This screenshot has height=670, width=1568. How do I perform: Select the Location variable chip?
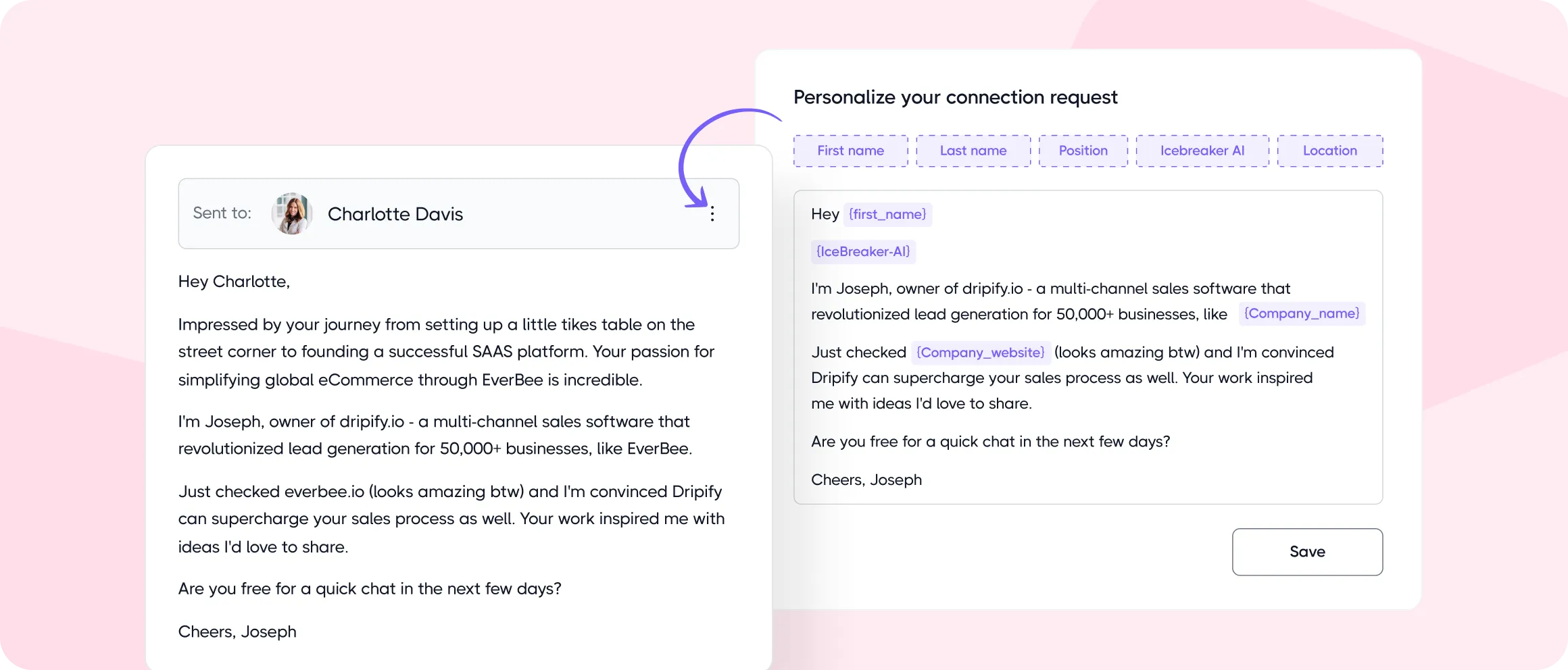click(x=1329, y=151)
